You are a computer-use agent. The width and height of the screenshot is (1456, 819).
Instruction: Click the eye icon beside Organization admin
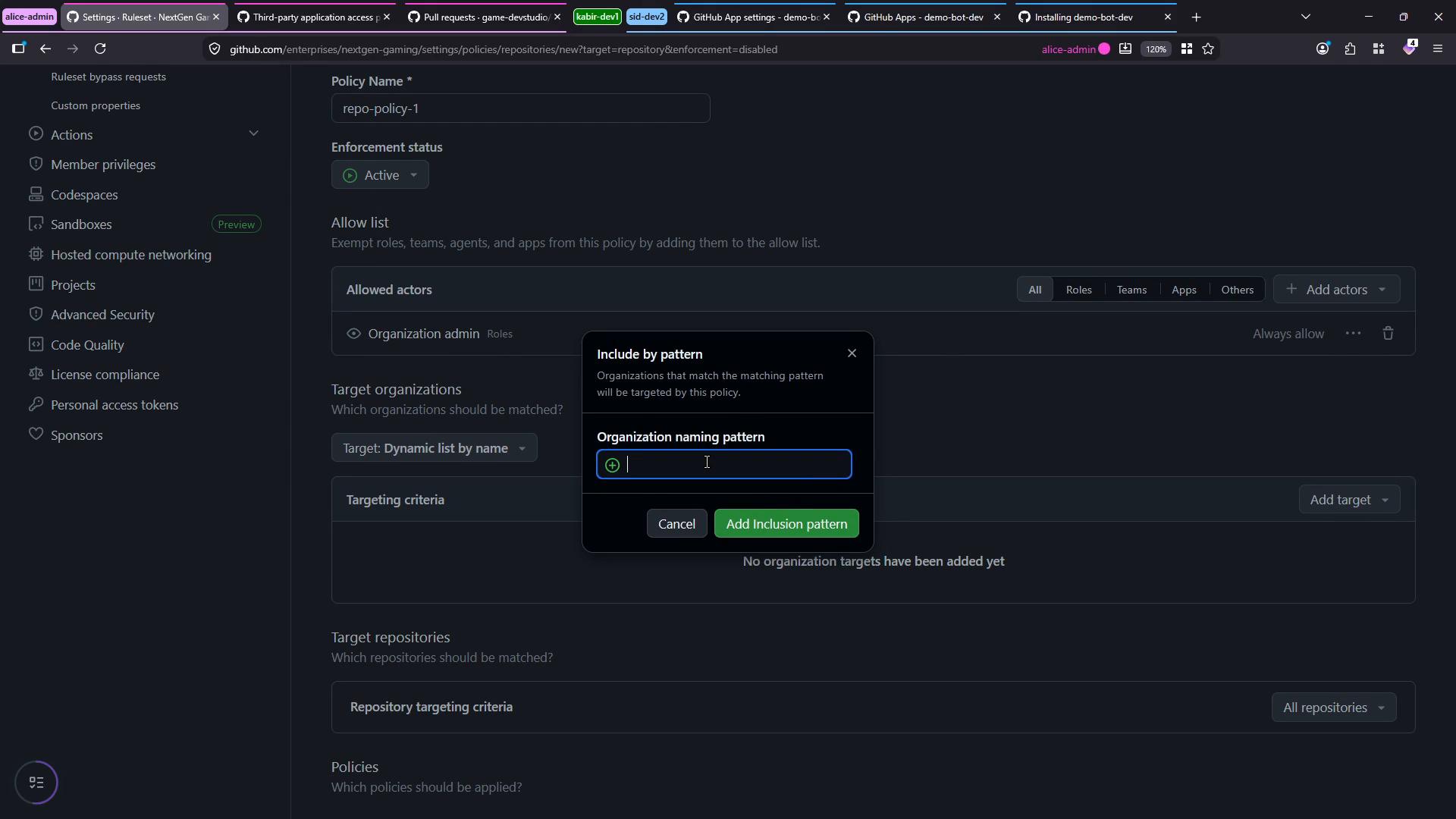tap(353, 334)
